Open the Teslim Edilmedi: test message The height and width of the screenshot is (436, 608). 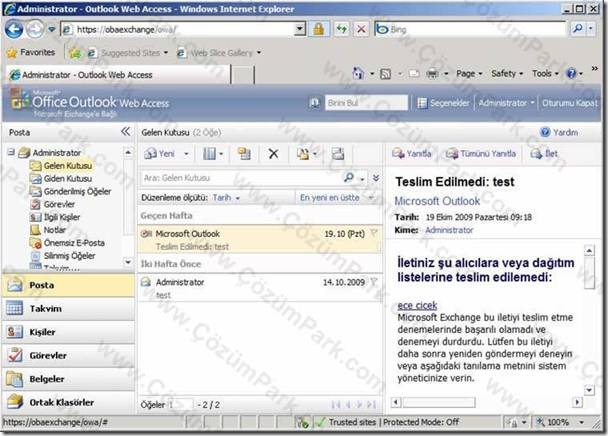click(259, 240)
